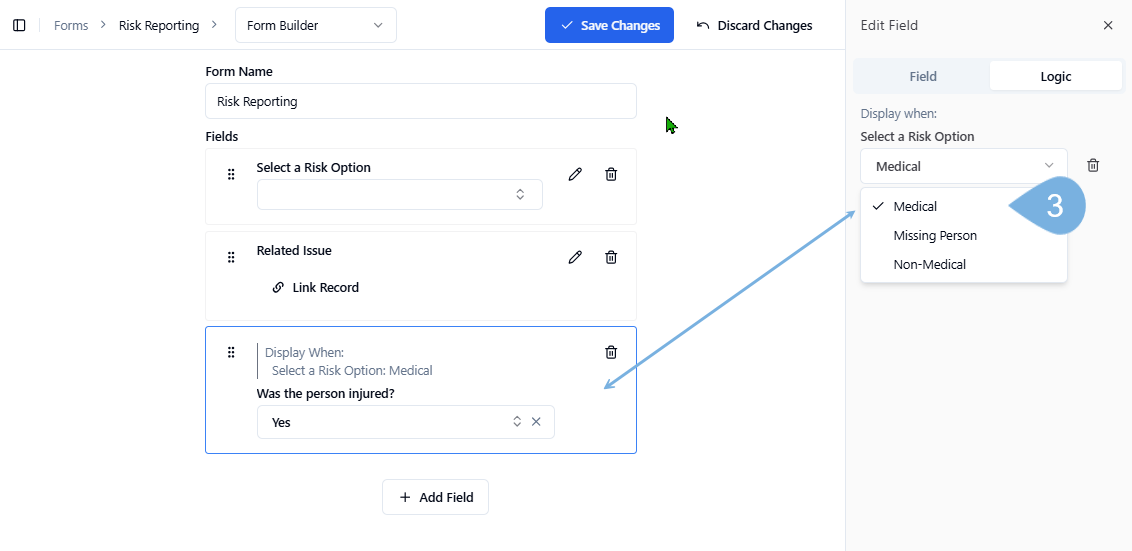Add a new field to form
The height and width of the screenshot is (551, 1132).
click(435, 497)
